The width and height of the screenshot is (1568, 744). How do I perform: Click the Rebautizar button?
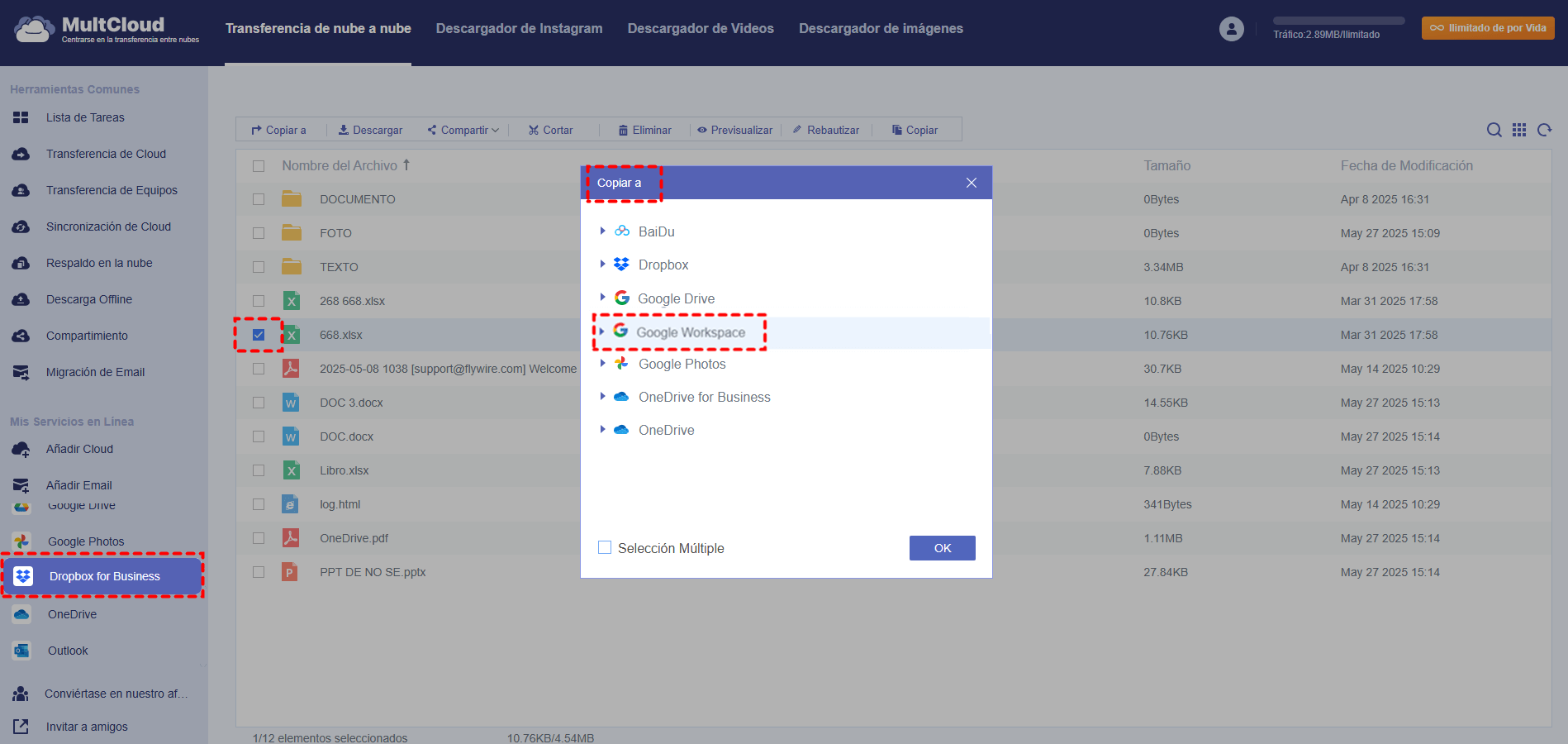coord(826,130)
